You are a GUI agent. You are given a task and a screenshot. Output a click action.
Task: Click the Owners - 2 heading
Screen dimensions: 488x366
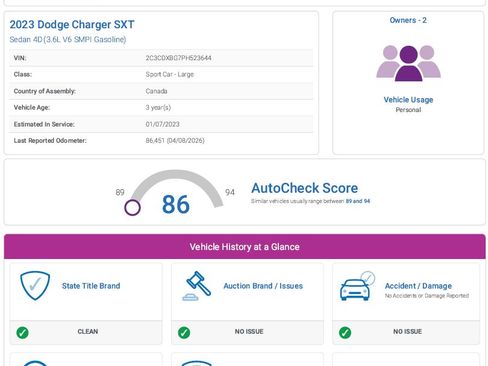click(x=408, y=20)
